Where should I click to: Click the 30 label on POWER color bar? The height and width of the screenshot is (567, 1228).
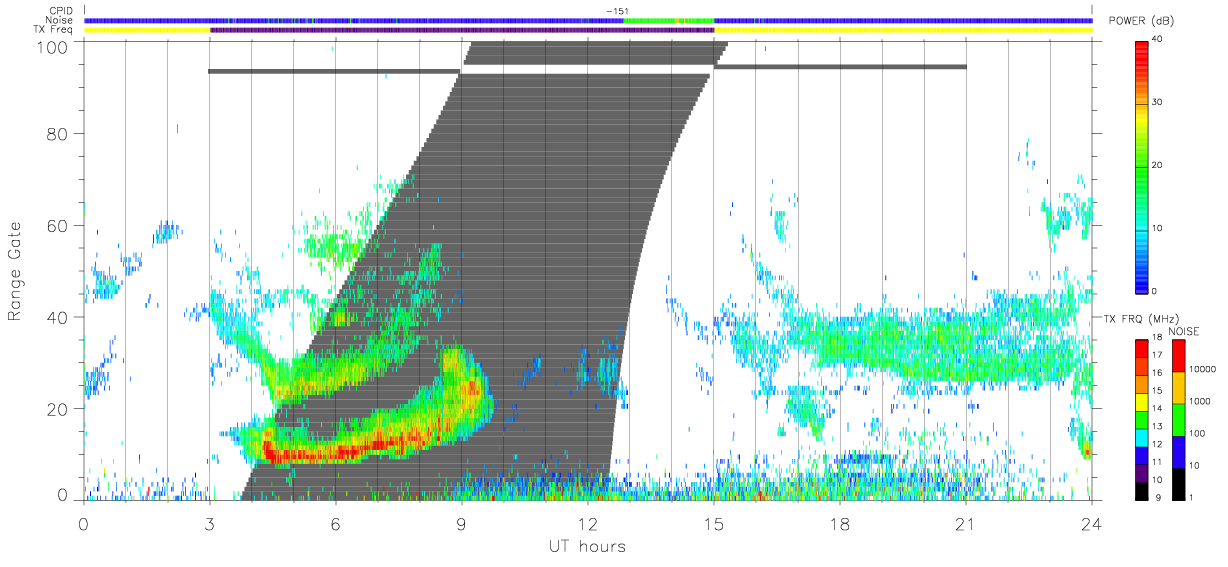point(1155,102)
